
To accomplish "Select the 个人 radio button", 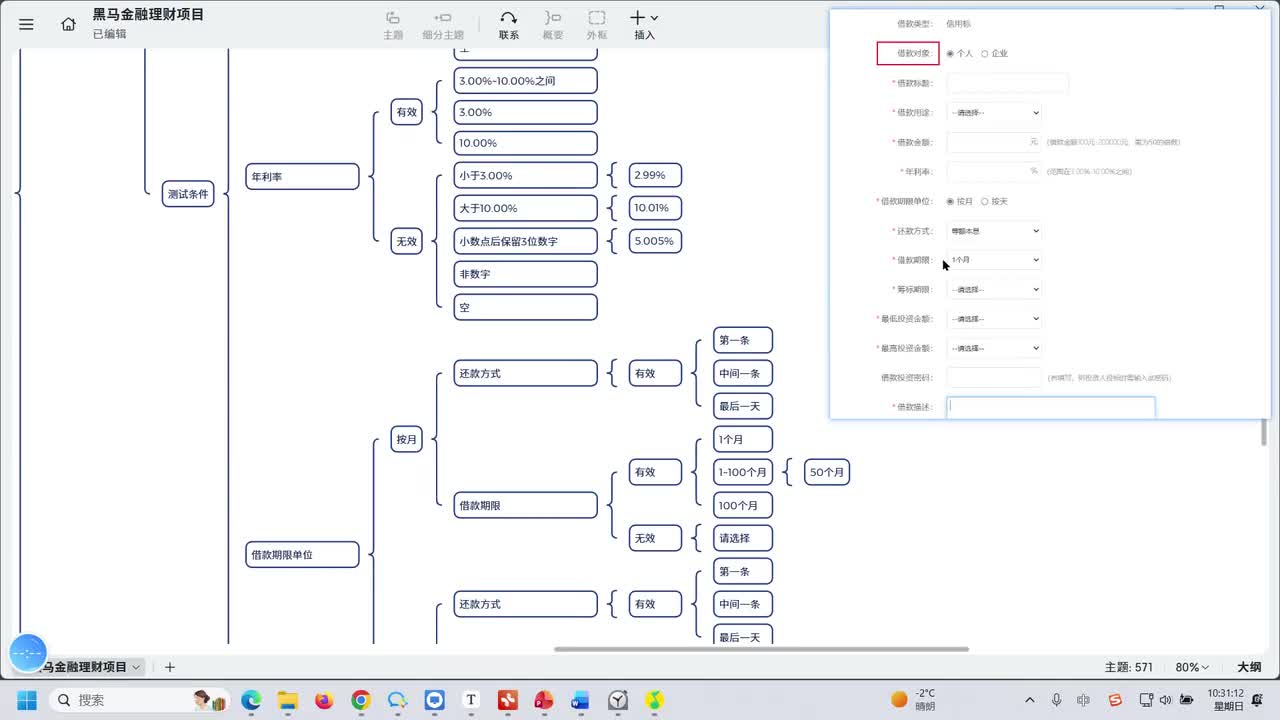I will click(950, 53).
